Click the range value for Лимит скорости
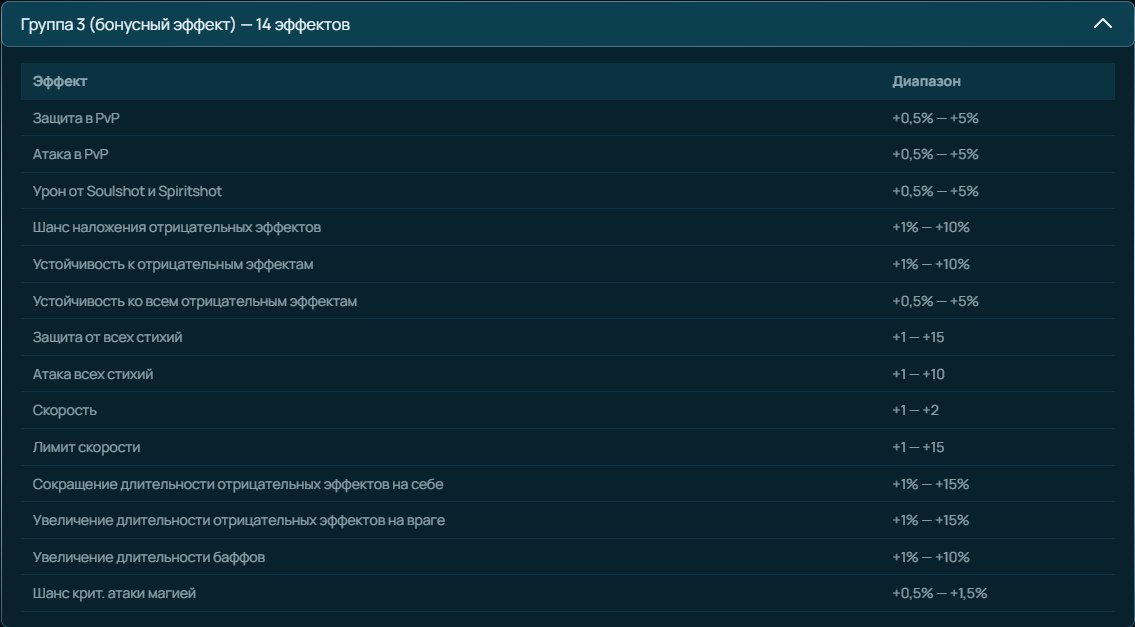The height and width of the screenshot is (627, 1135). point(918,447)
